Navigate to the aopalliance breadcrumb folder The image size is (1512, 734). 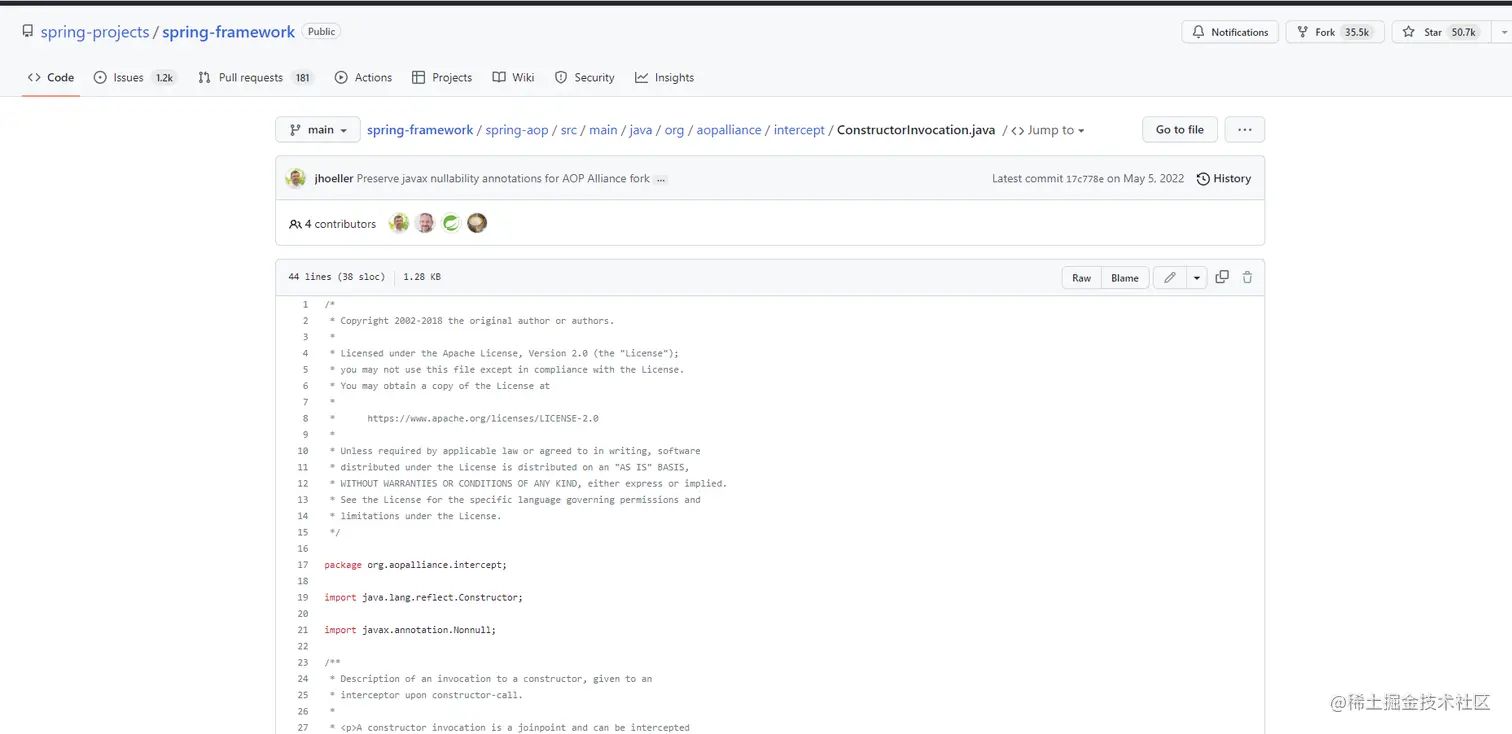[x=729, y=130]
